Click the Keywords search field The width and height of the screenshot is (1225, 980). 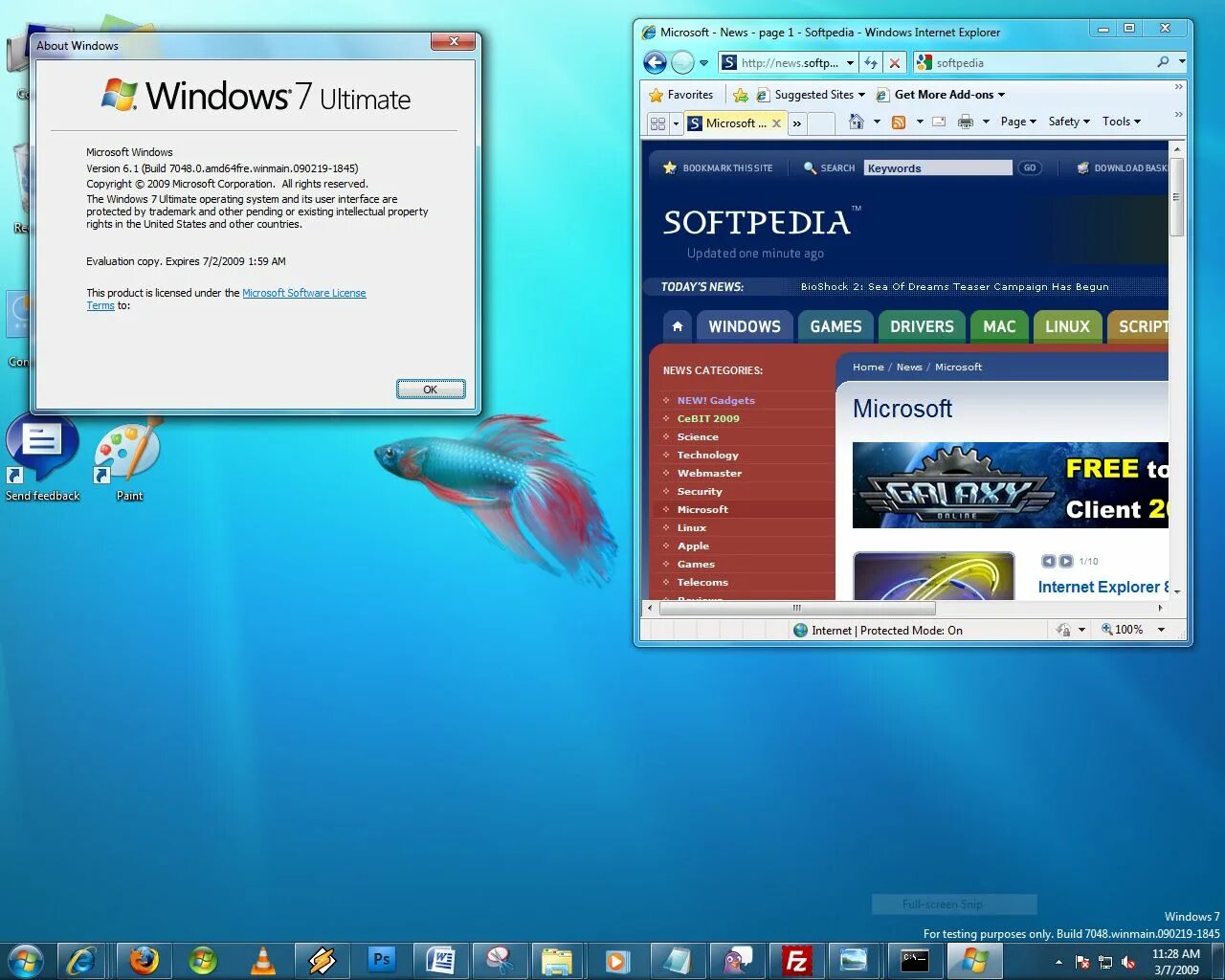(x=938, y=167)
